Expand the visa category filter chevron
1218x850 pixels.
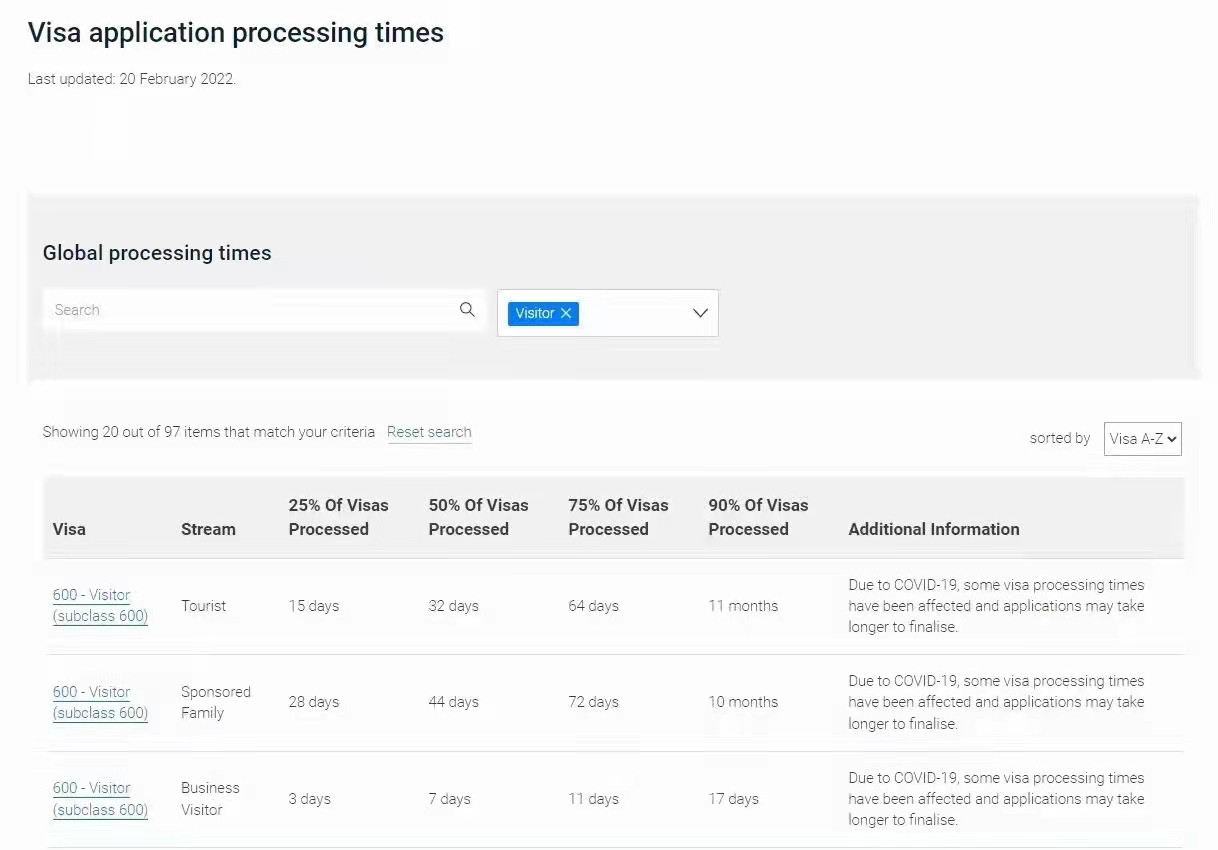coord(700,314)
